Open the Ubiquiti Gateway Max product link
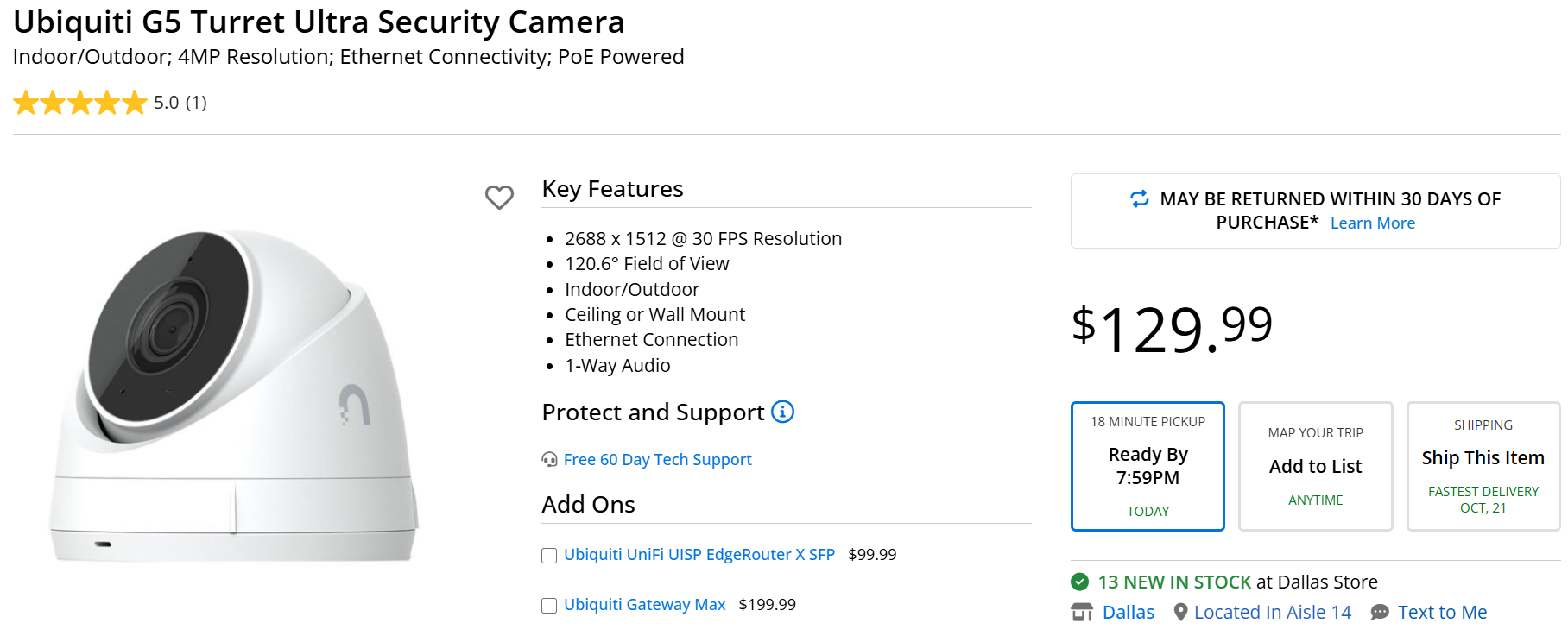Screen dimensions: 1568x642 tap(644, 605)
